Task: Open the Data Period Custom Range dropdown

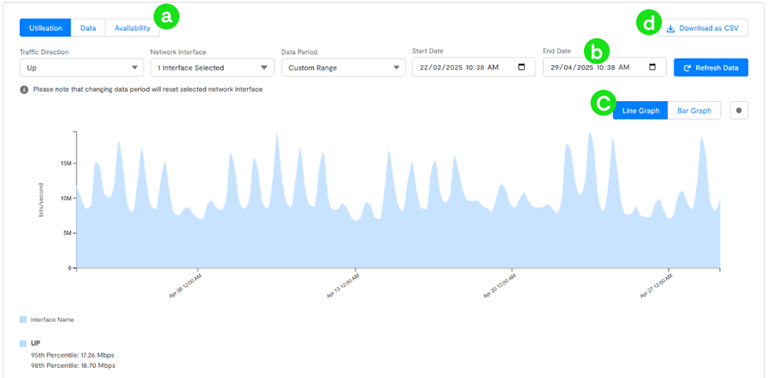Action: [343, 68]
